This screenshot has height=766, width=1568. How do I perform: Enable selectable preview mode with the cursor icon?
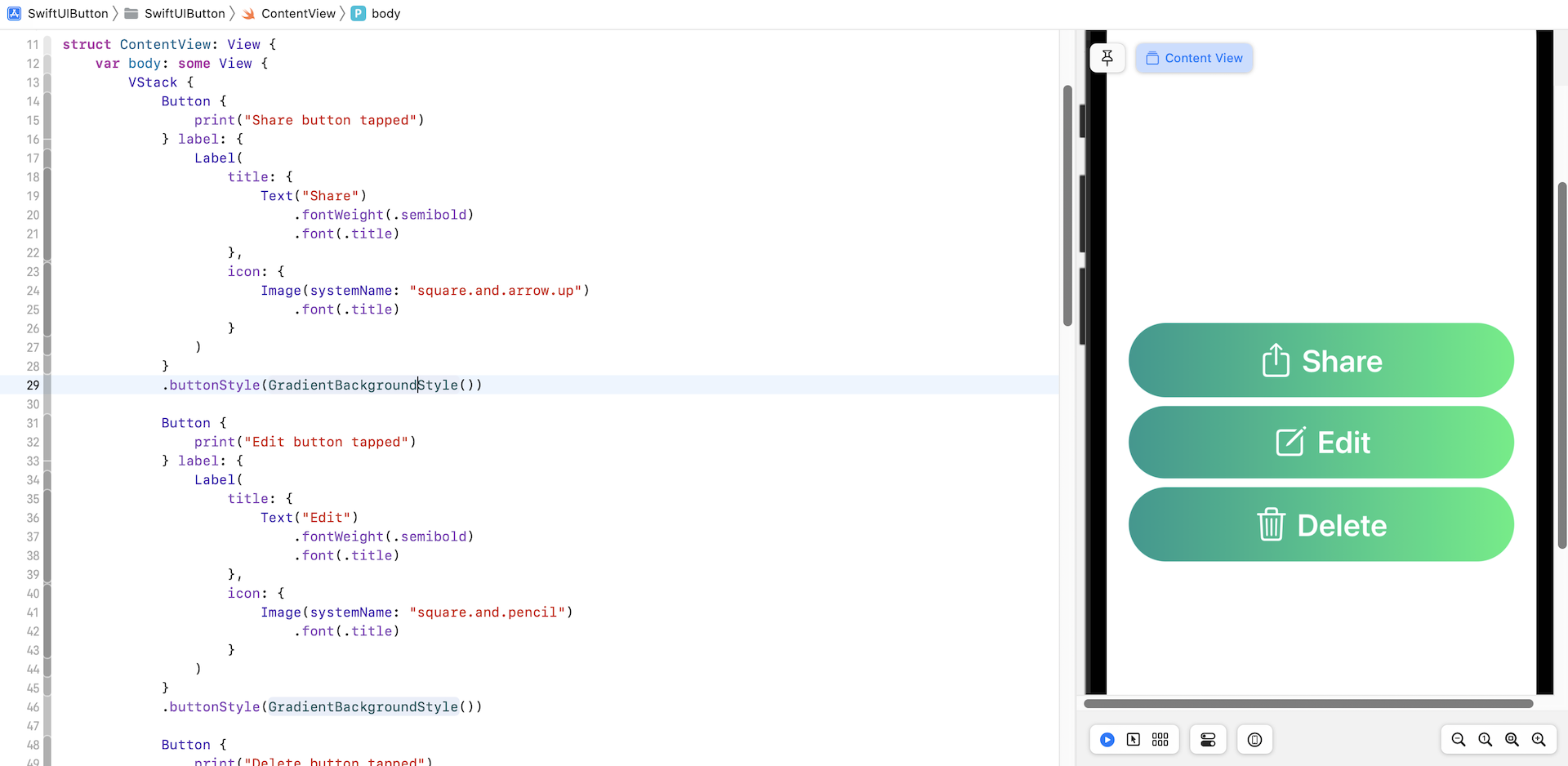[x=1134, y=739]
